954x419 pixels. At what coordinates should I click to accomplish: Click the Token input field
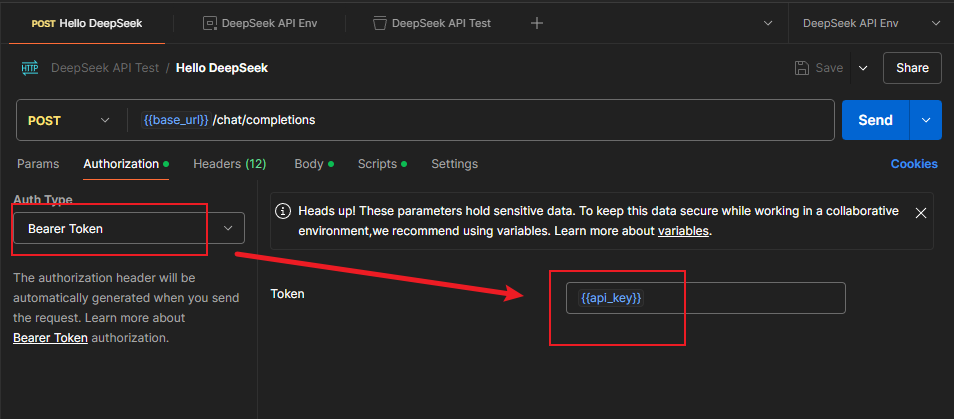coord(705,298)
